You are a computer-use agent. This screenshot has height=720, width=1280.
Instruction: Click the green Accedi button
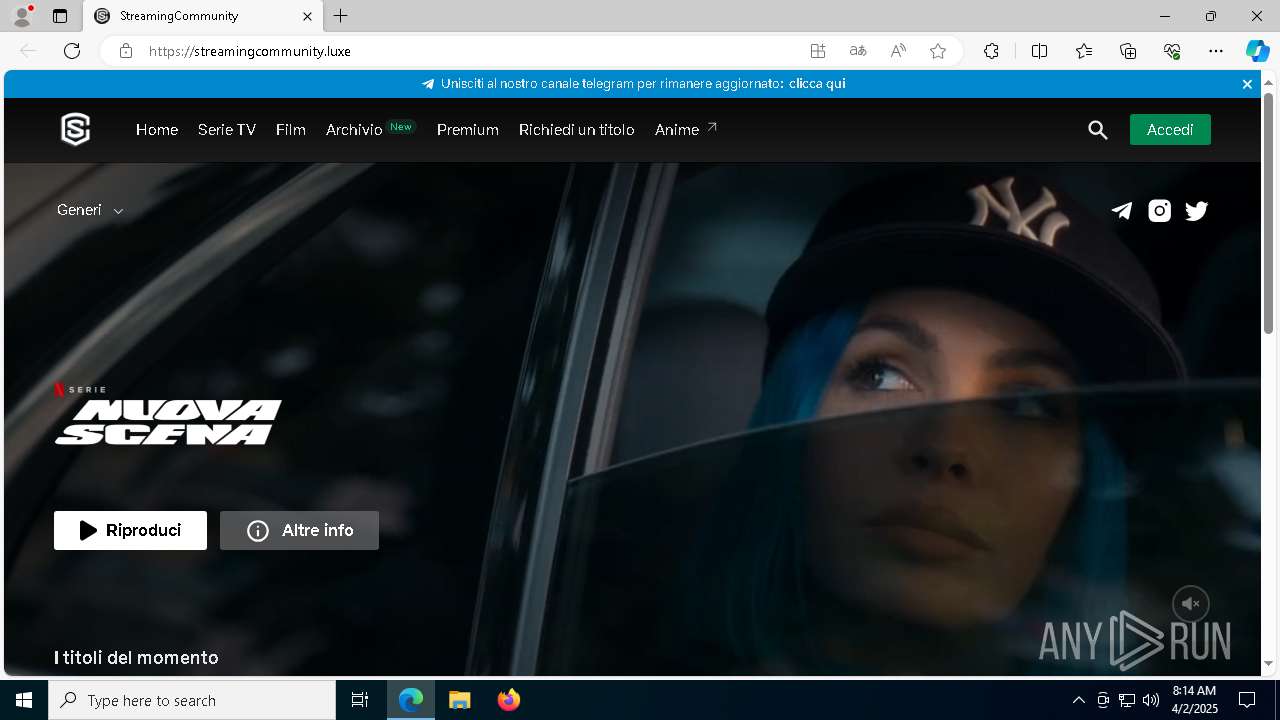pos(1170,130)
